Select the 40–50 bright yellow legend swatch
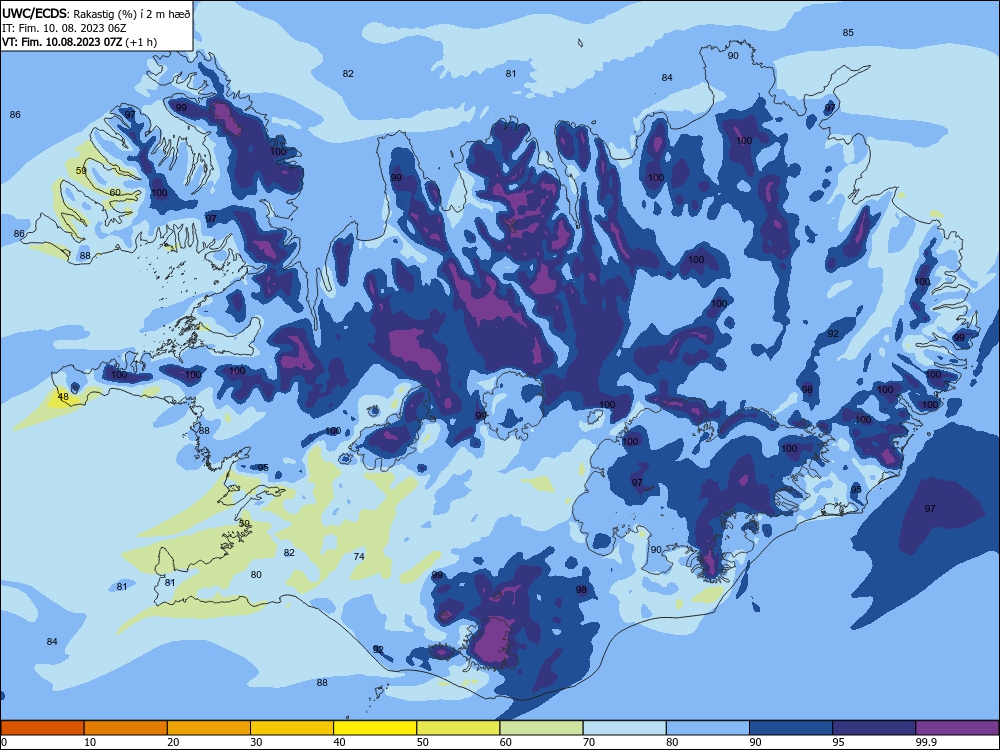Image resolution: width=1000 pixels, height=750 pixels. point(375,728)
